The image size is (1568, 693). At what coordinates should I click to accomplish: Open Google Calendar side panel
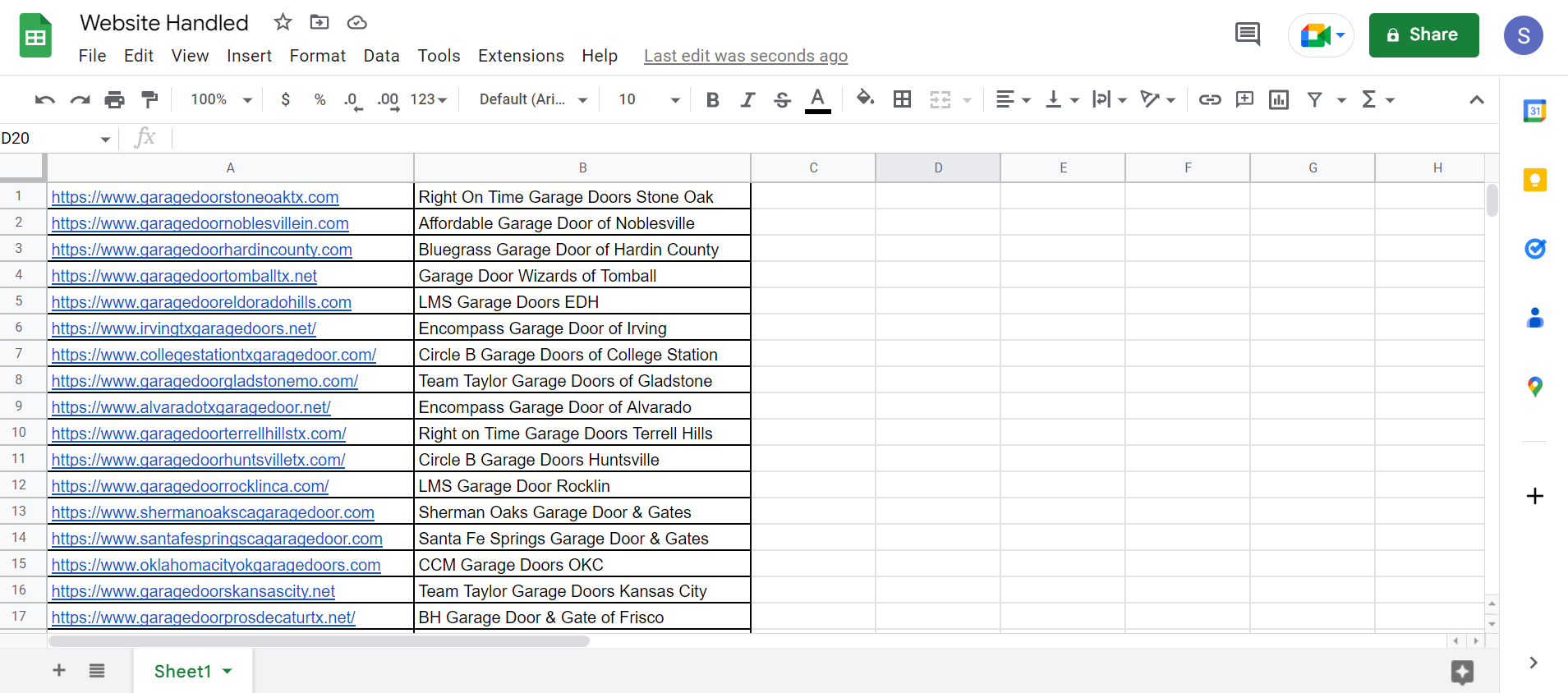[x=1534, y=111]
